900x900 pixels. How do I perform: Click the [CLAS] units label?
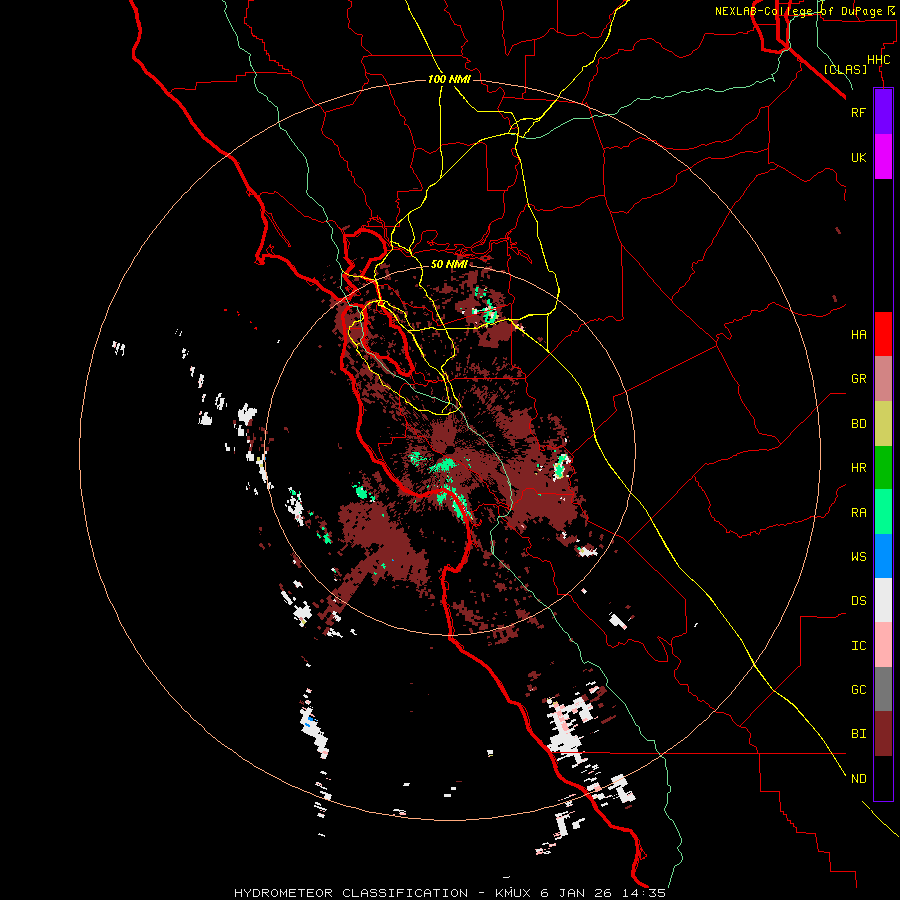[x=845, y=69]
